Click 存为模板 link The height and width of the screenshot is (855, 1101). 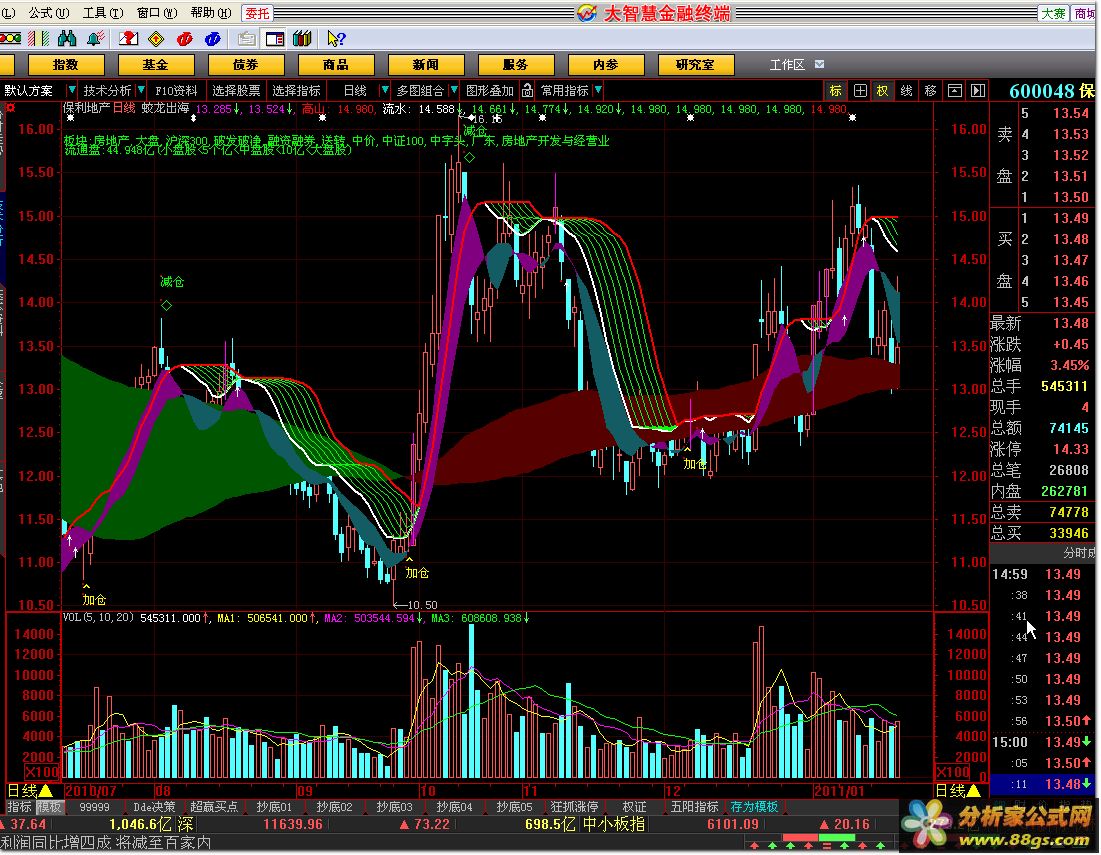(x=753, y=807)
